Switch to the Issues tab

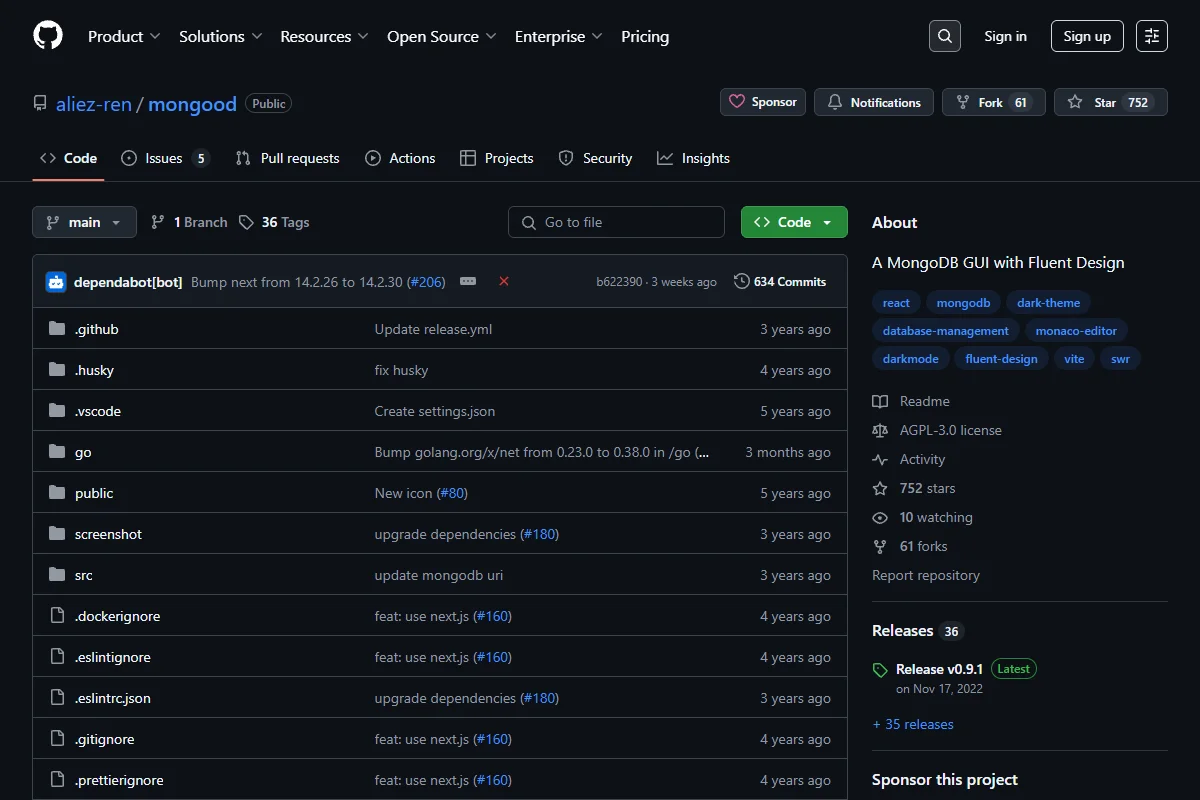[x=165, y=158]
